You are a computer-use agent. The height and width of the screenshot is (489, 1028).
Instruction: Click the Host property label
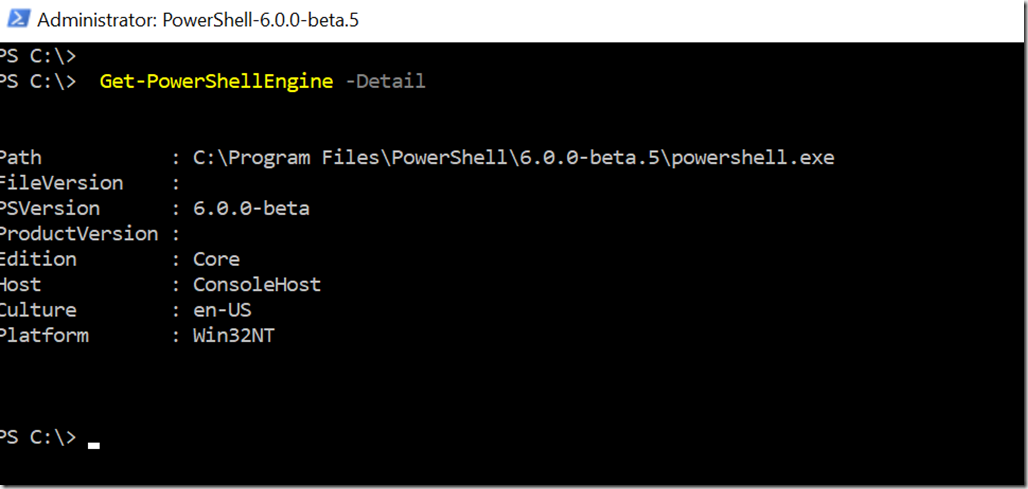pos(20,284)
